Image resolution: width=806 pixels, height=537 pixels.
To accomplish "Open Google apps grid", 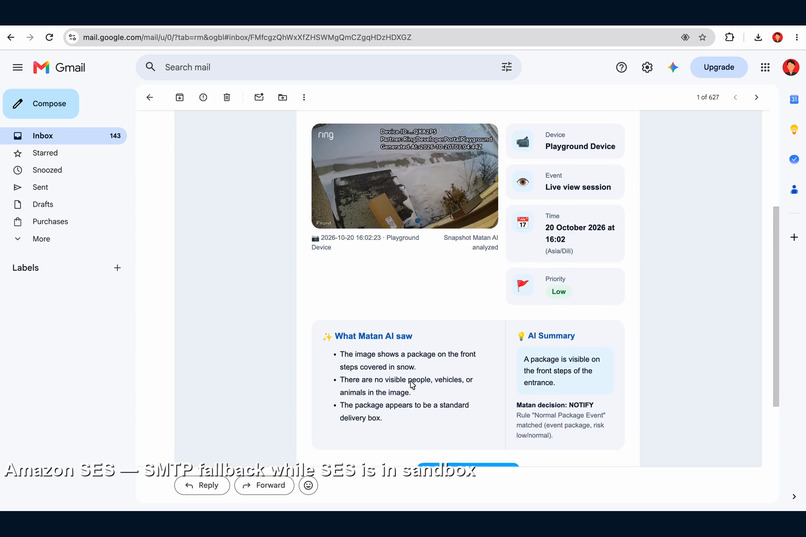I will click(765, 67).
